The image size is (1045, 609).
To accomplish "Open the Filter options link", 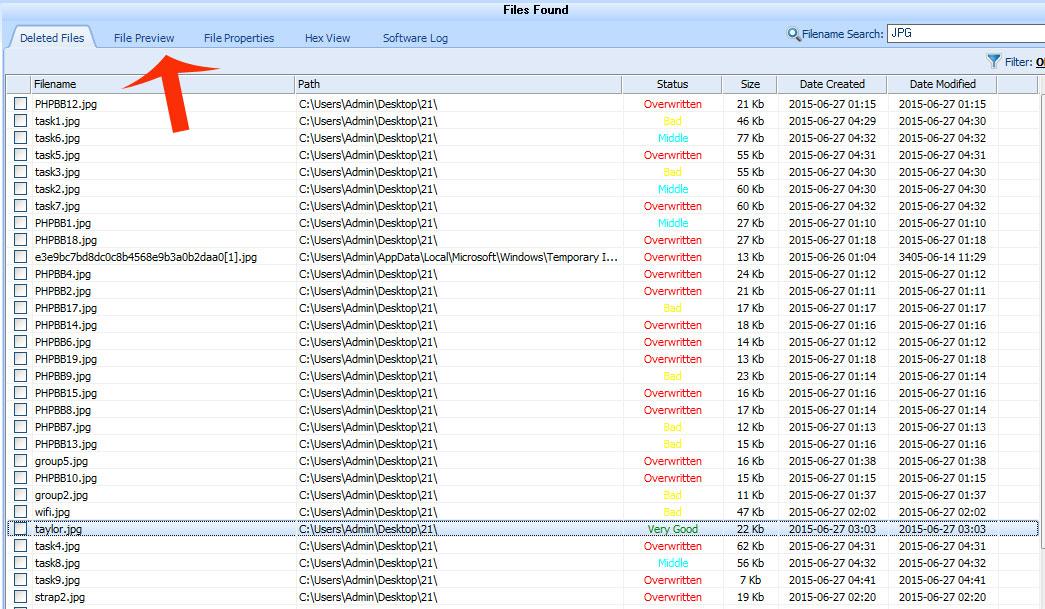I will click(1040, 61).
